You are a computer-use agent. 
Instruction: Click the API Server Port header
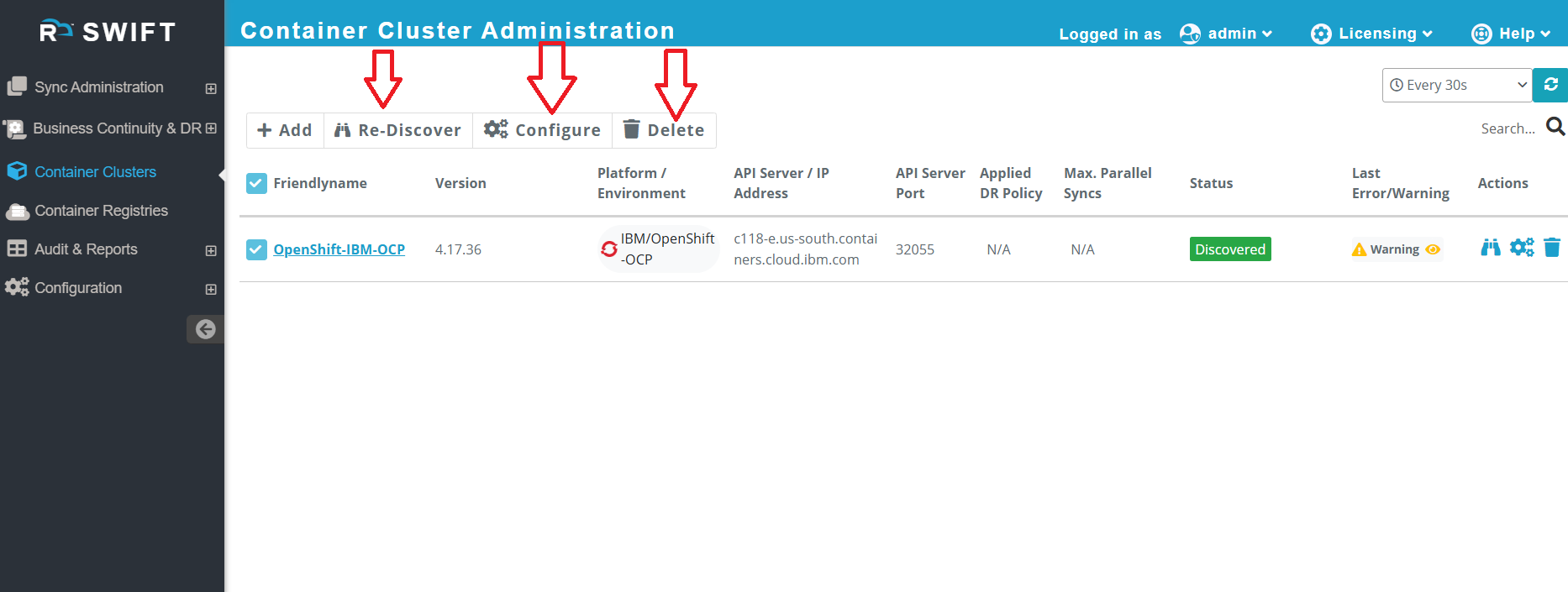(x=930, y=183)
